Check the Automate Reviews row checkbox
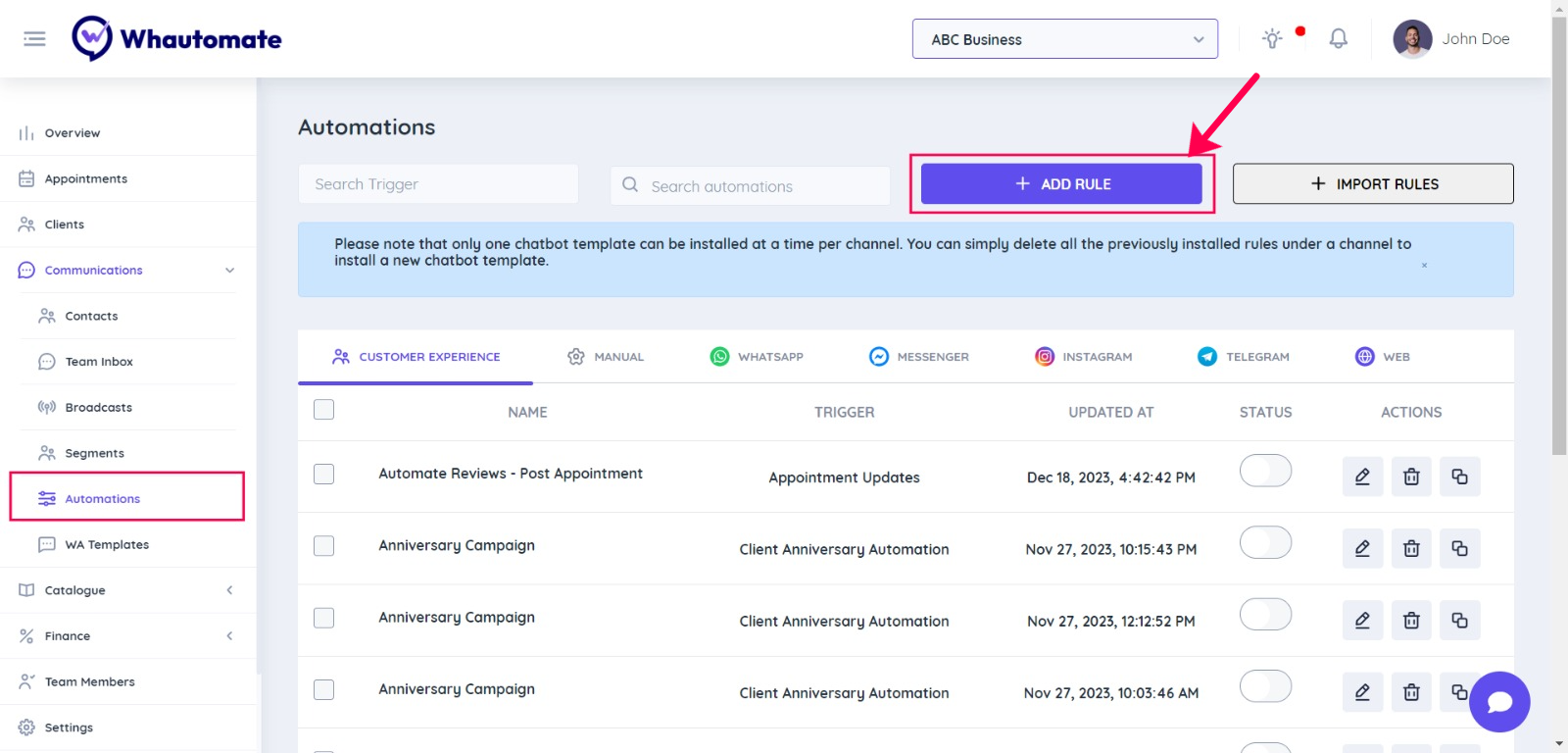 [324, 475]
